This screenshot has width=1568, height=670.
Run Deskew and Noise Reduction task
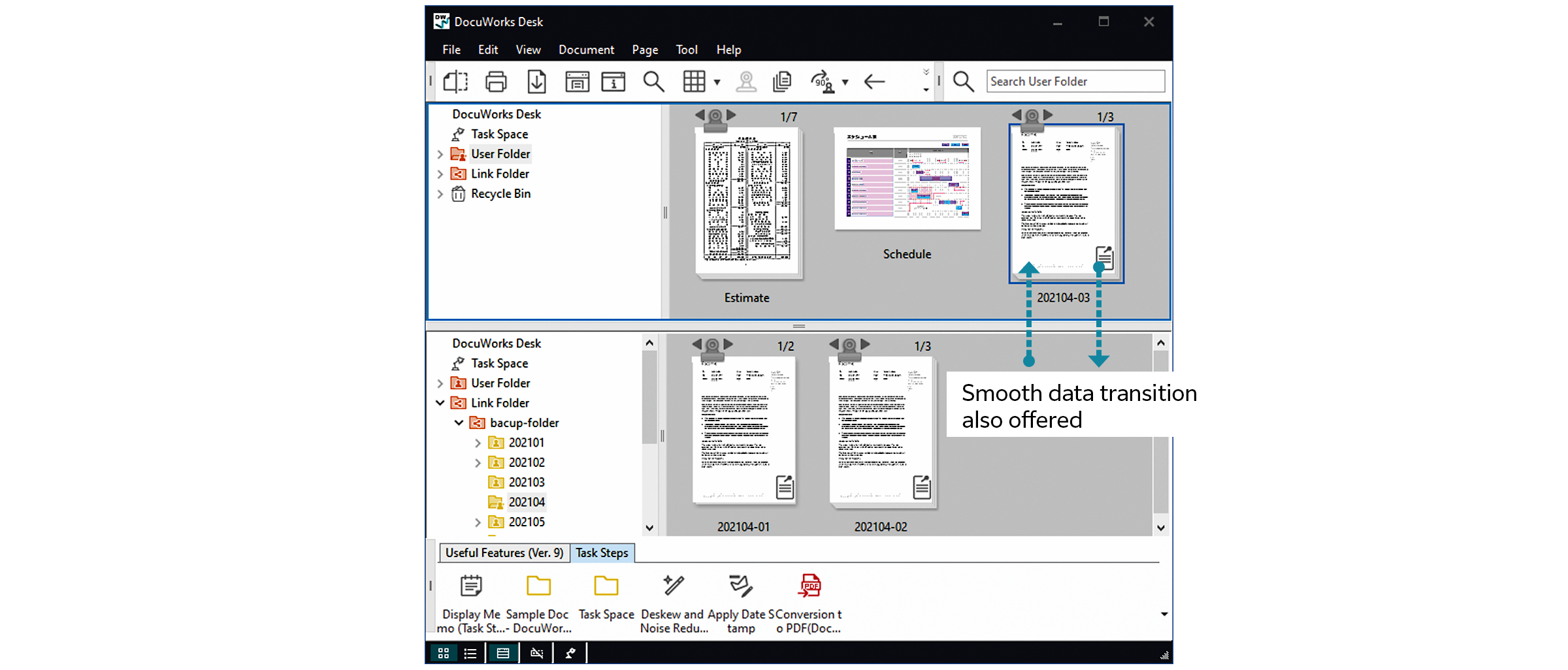click(673, 586)
